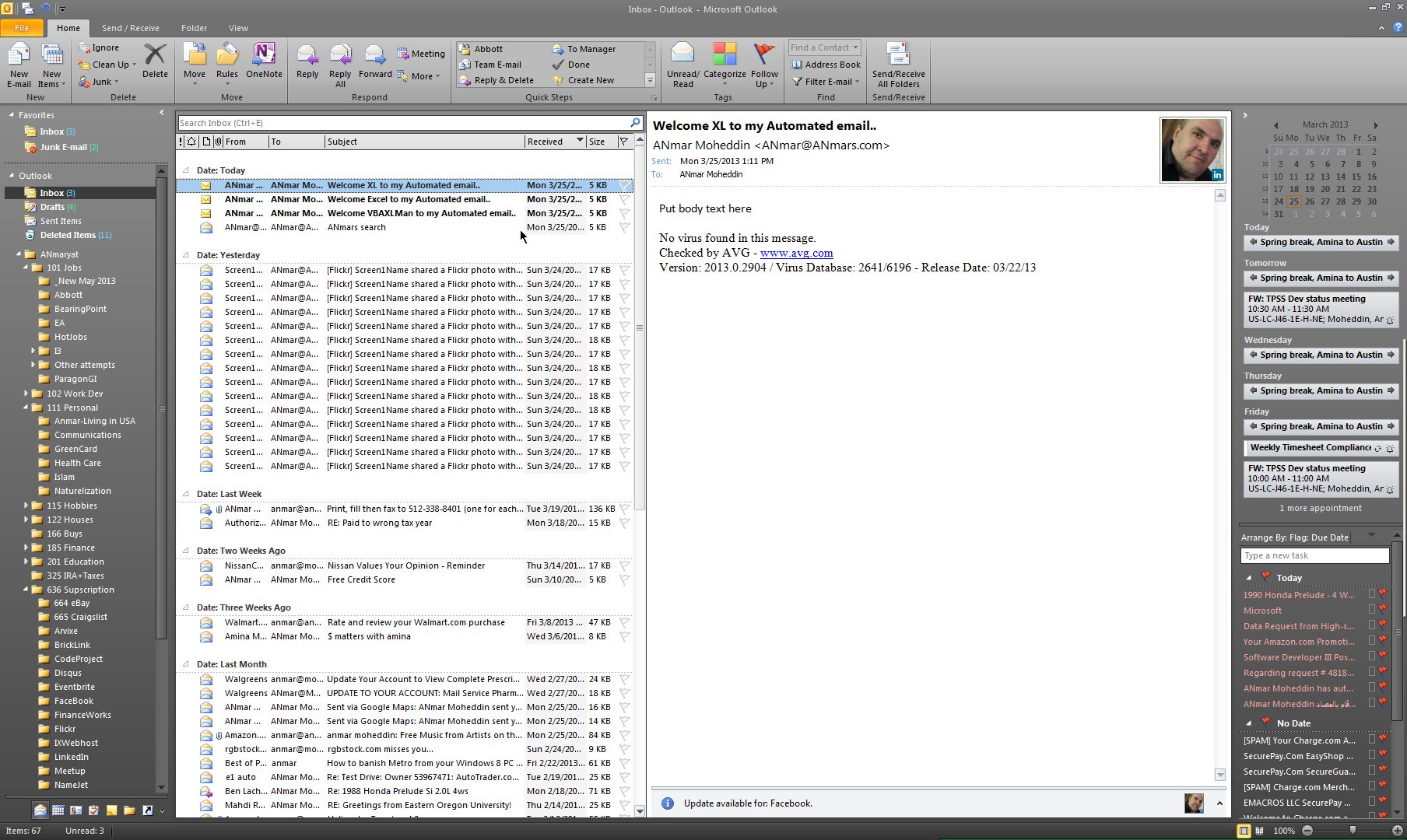Flag the Free Credit Score email

click(x=623, y=579)
